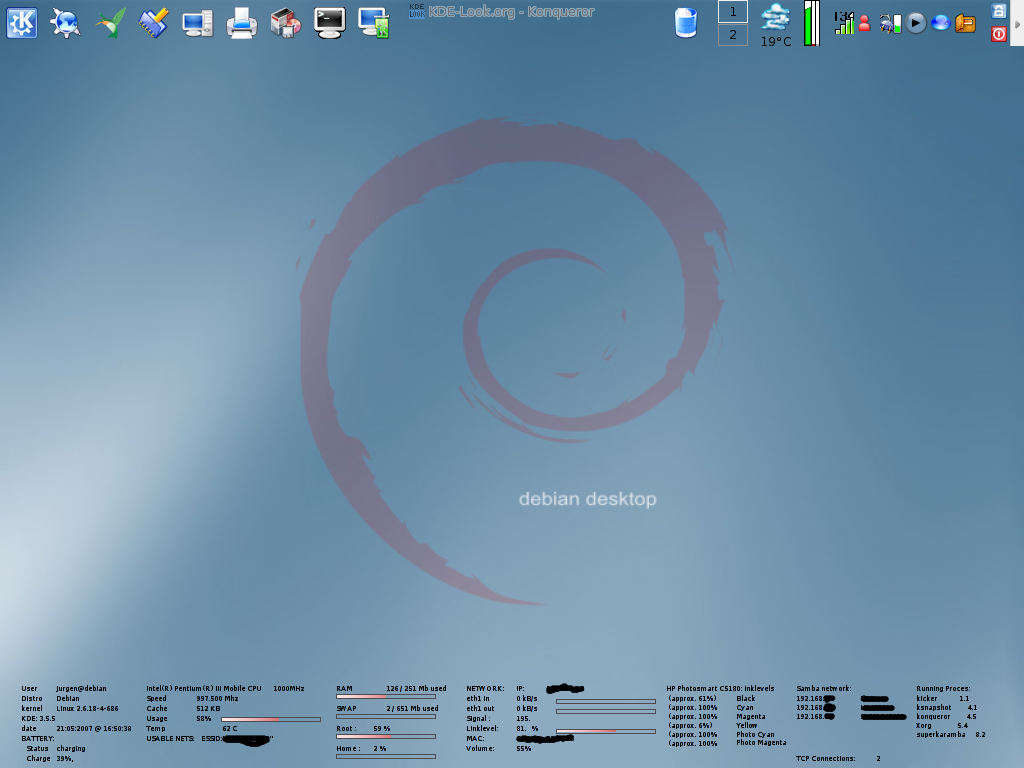Image resolution: width=1024 pixels, height=768 pixels.
Task: Select the KDE-Look.org - Konqueror taskbar entry
Action: (x=502, y=12)
